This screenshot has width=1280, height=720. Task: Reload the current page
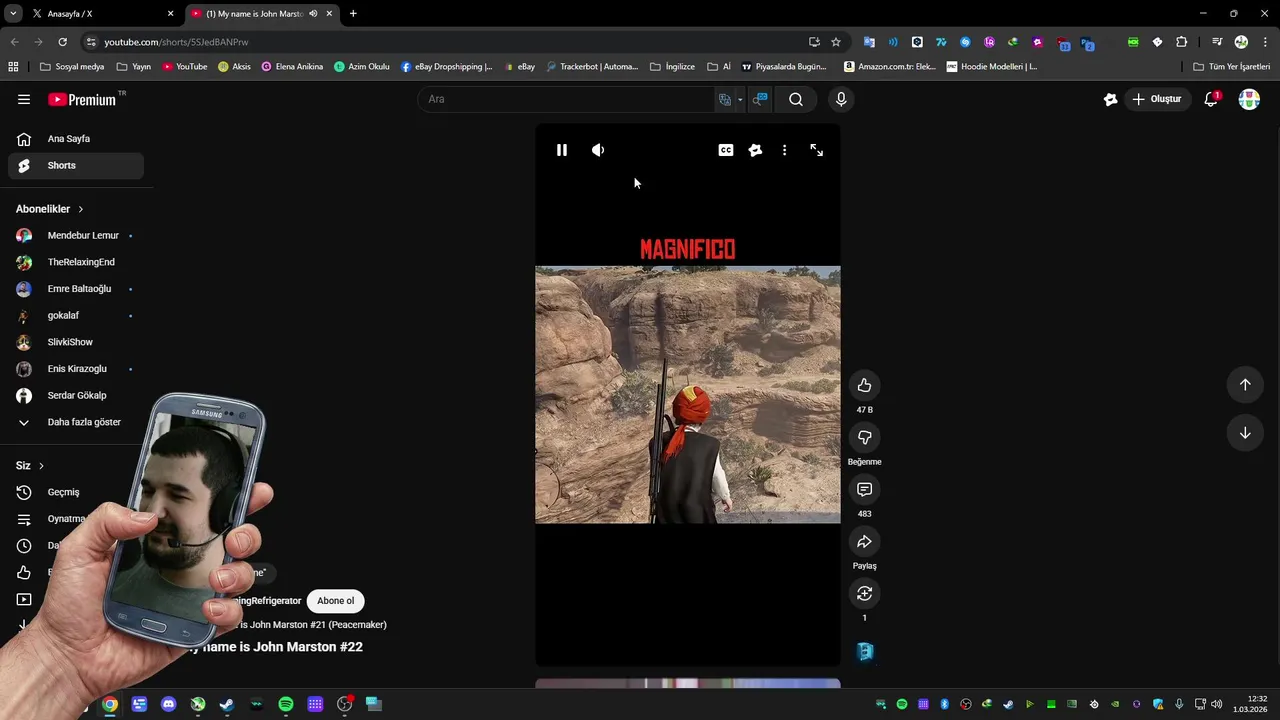click(62, 42)
